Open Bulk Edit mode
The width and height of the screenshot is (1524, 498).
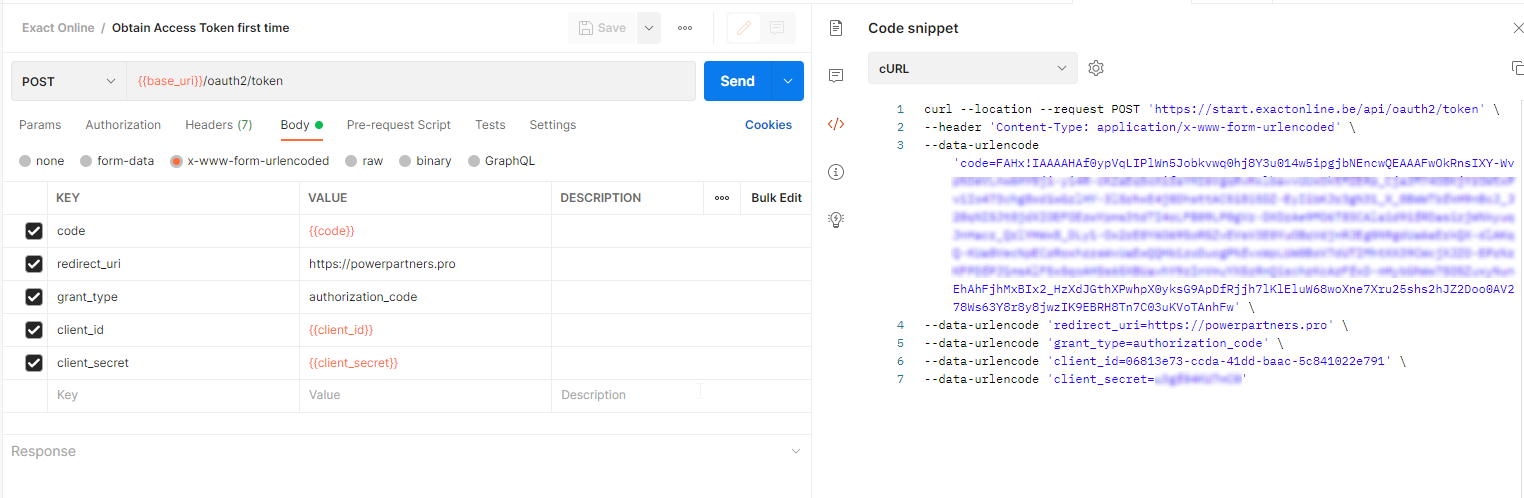(776, 198)
